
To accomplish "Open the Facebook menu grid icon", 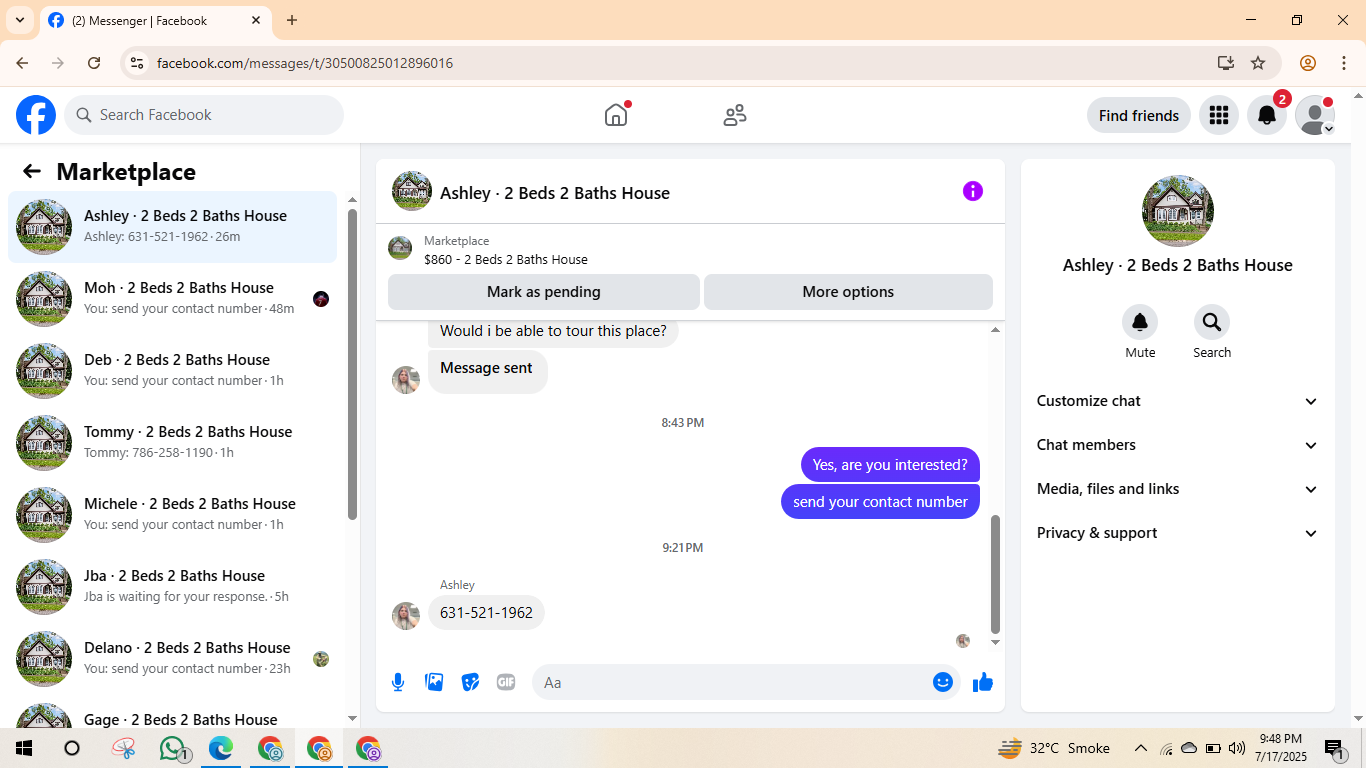I will coord(1218,115).
